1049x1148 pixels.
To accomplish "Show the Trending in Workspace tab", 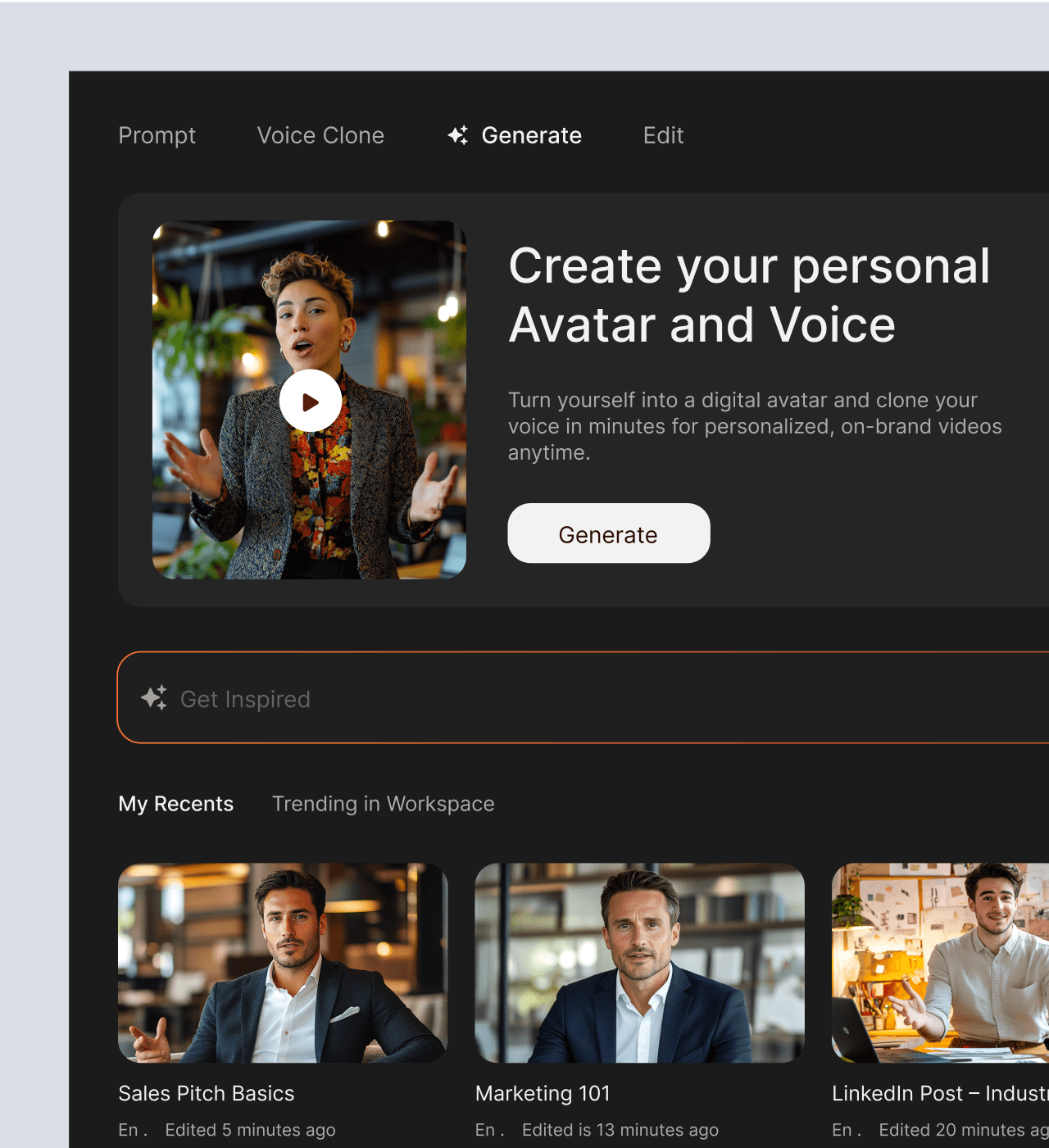I will coord(383,804).
